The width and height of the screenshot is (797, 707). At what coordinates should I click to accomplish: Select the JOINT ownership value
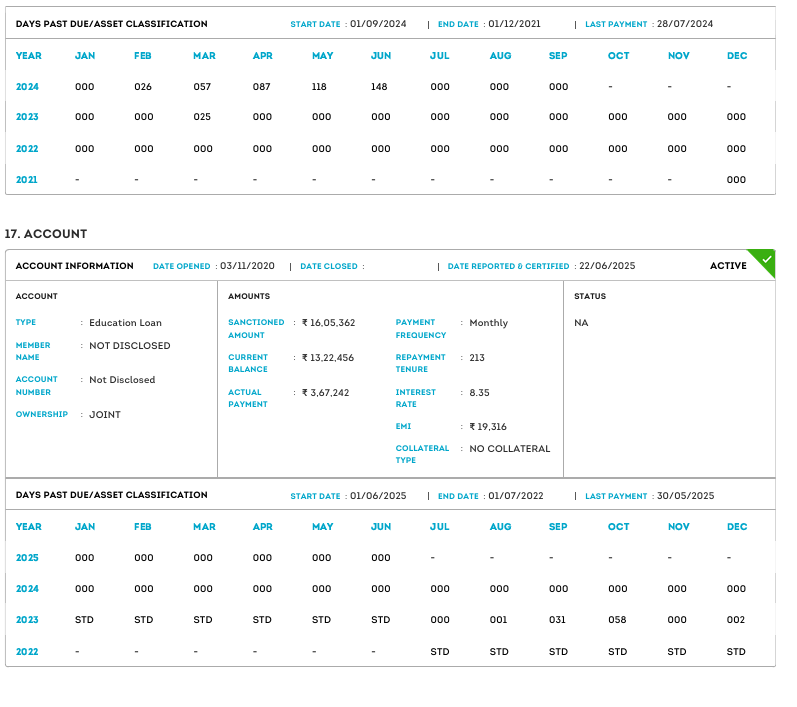105,415
